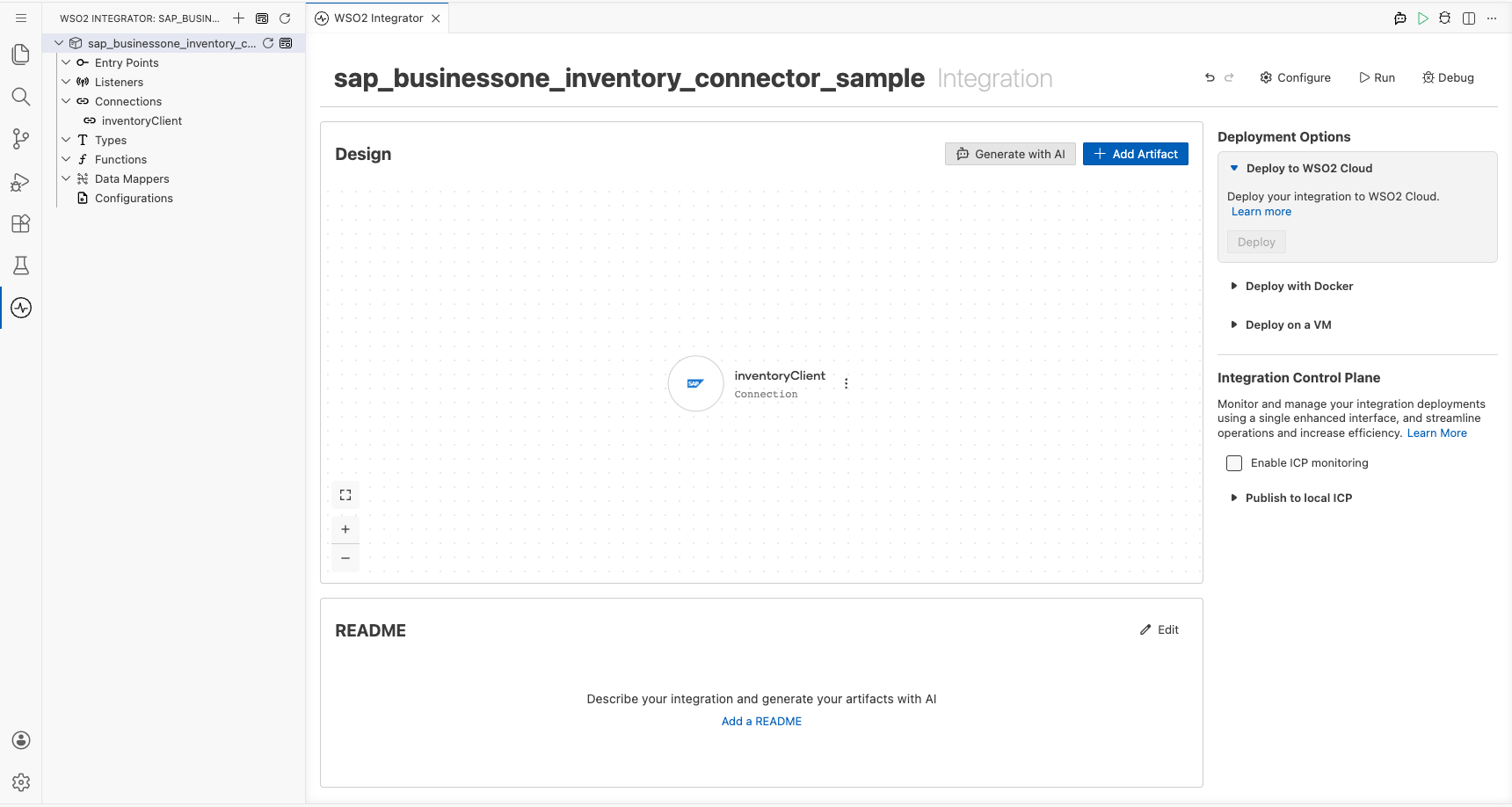
Task: Click the undo arrow near Configure
Action: 1210,77
